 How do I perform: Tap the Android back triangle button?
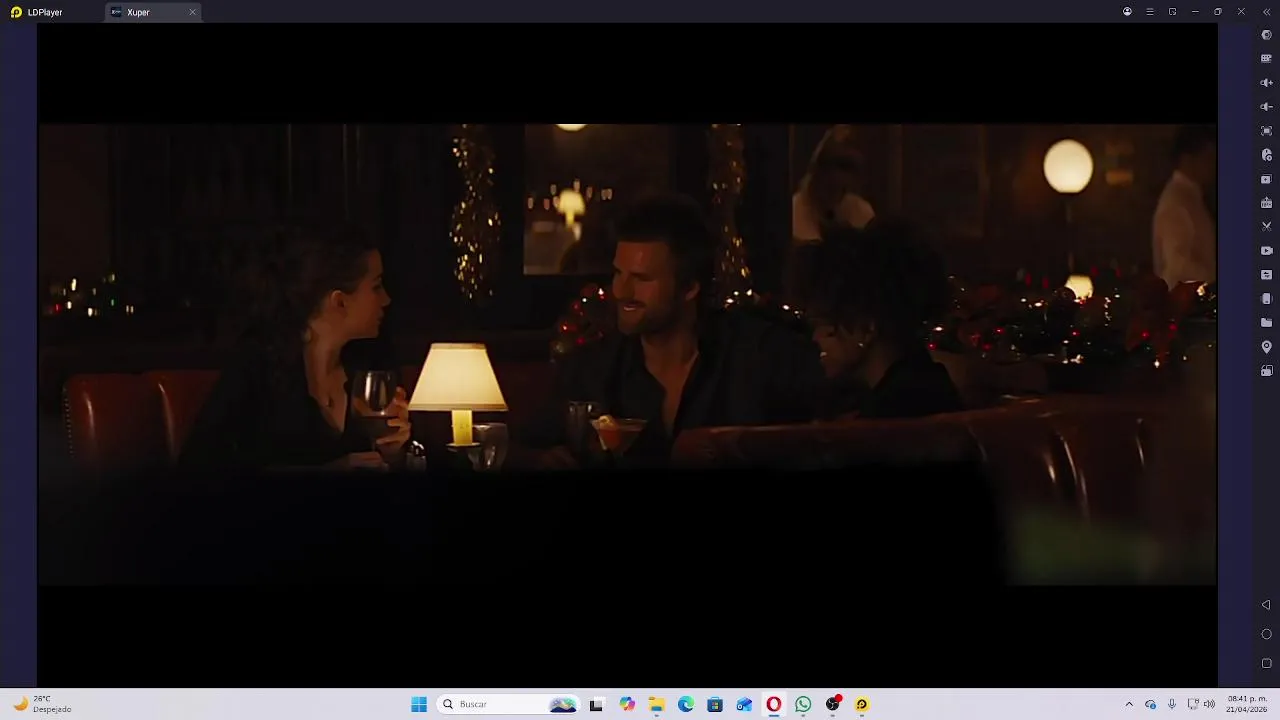(1266, 605)
